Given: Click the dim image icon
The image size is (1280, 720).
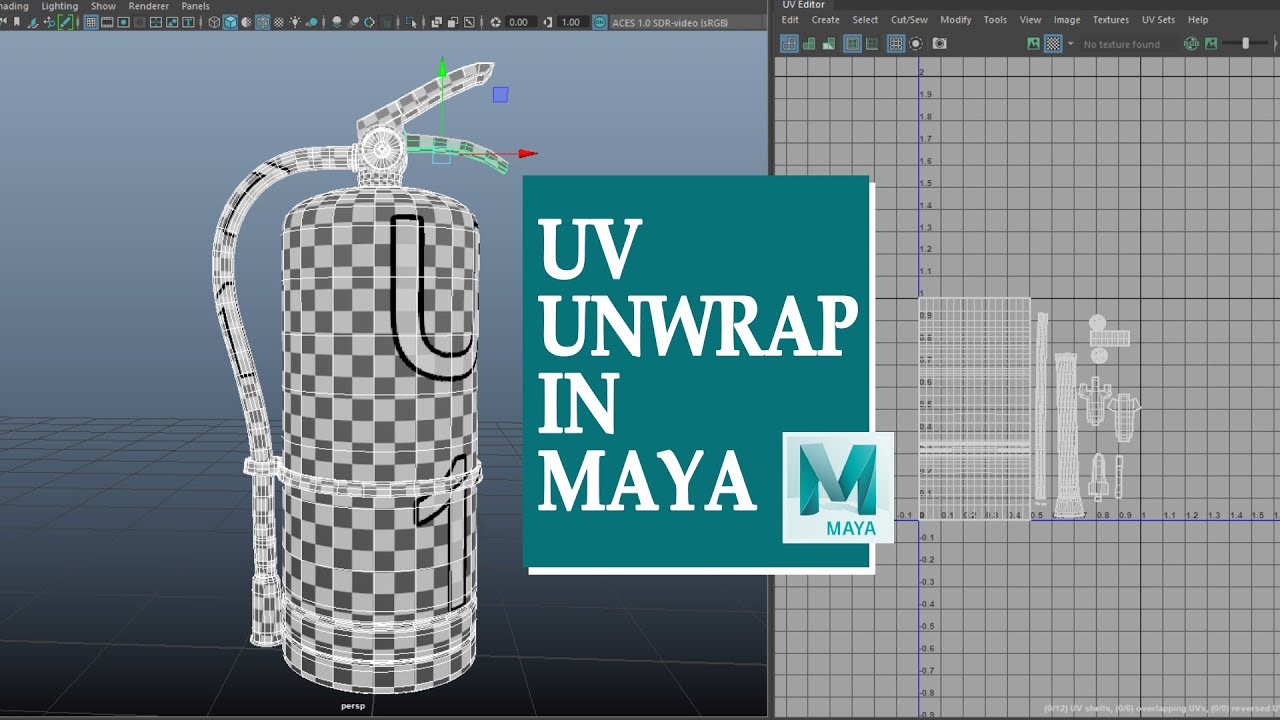Looking at the screenshot, I should pyautogui.click(x=1210, y=43).
